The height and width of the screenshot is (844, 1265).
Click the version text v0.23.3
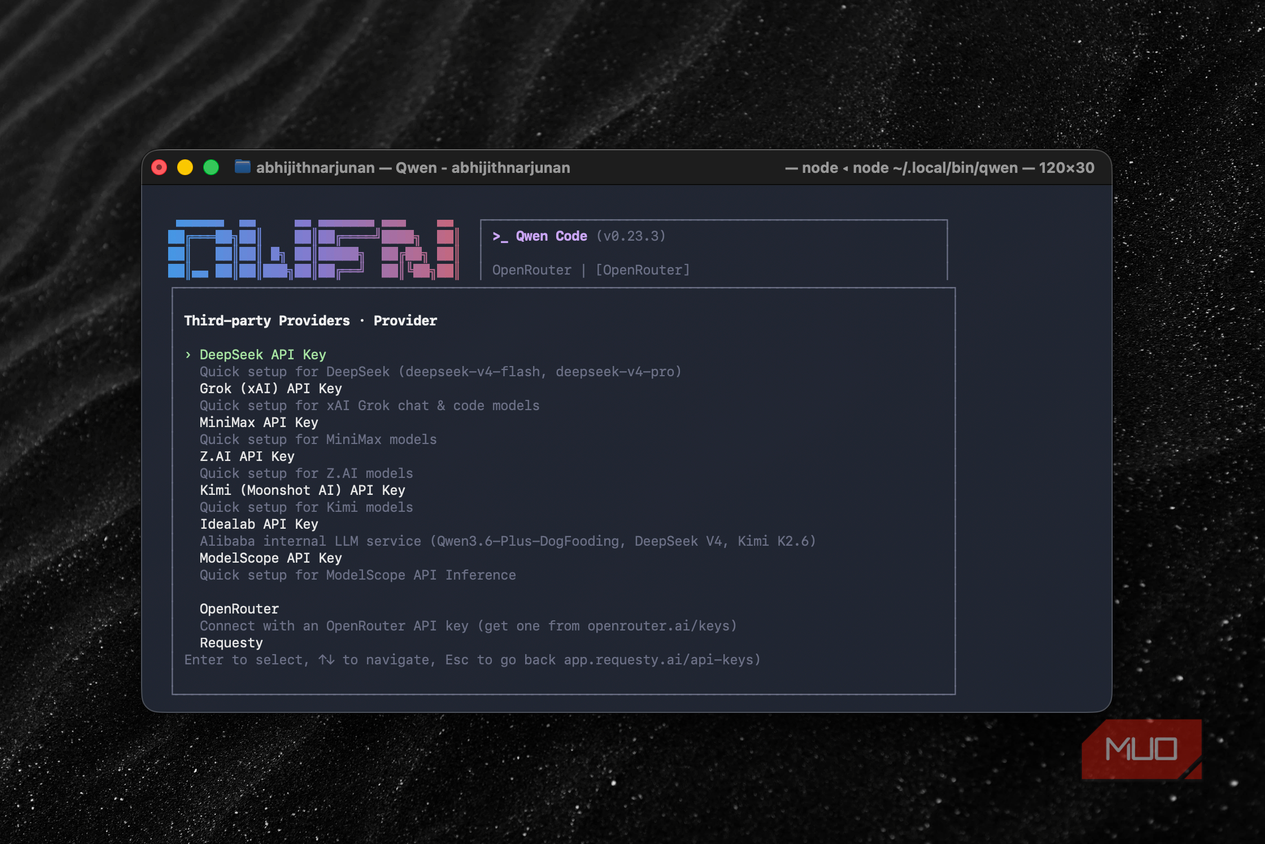pos(631,236)
